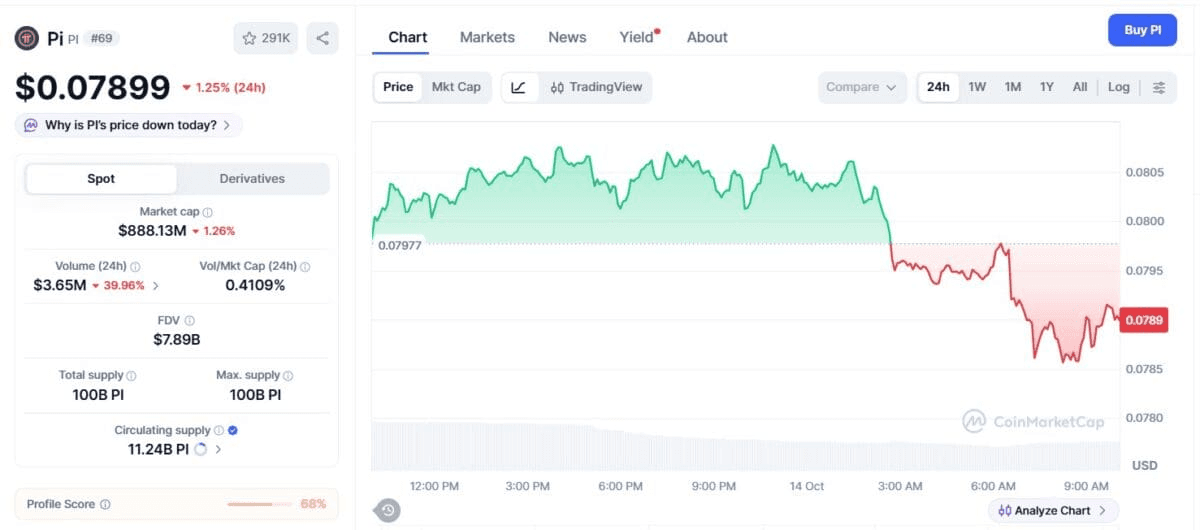Click the chart history clock icon
This screenshot has width=1200, height=530.
coord(388,510)
